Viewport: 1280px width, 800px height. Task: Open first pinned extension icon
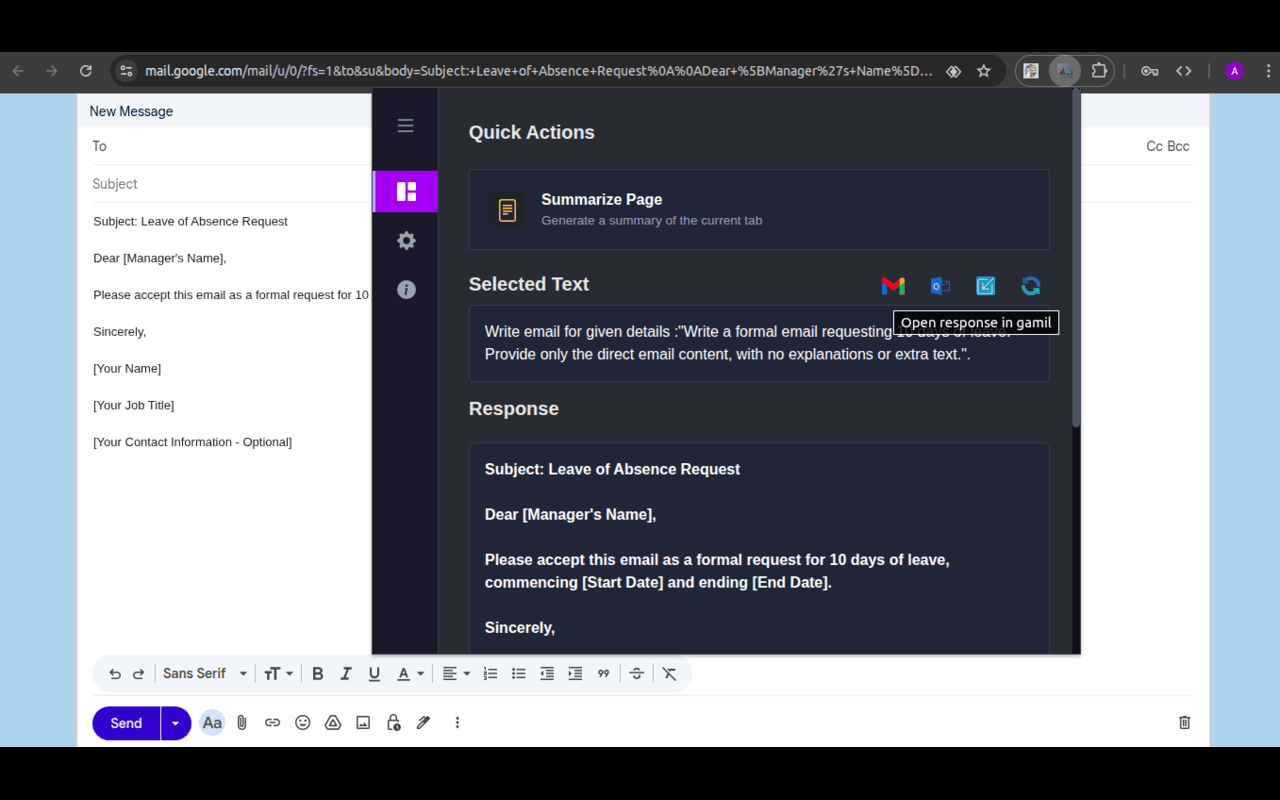[1031, 71]
